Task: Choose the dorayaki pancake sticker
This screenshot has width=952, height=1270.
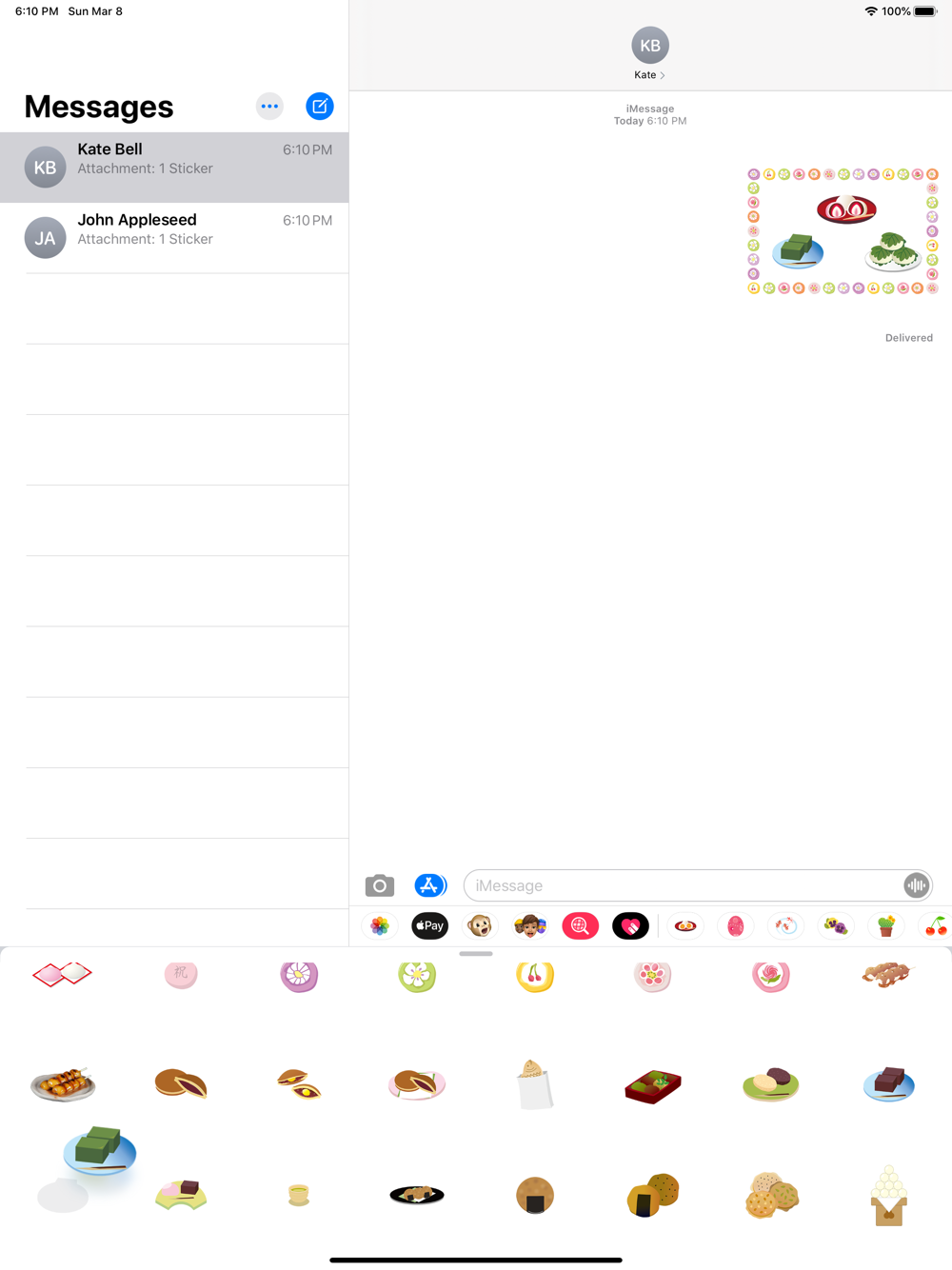Action: click(x=181, y=1083)
